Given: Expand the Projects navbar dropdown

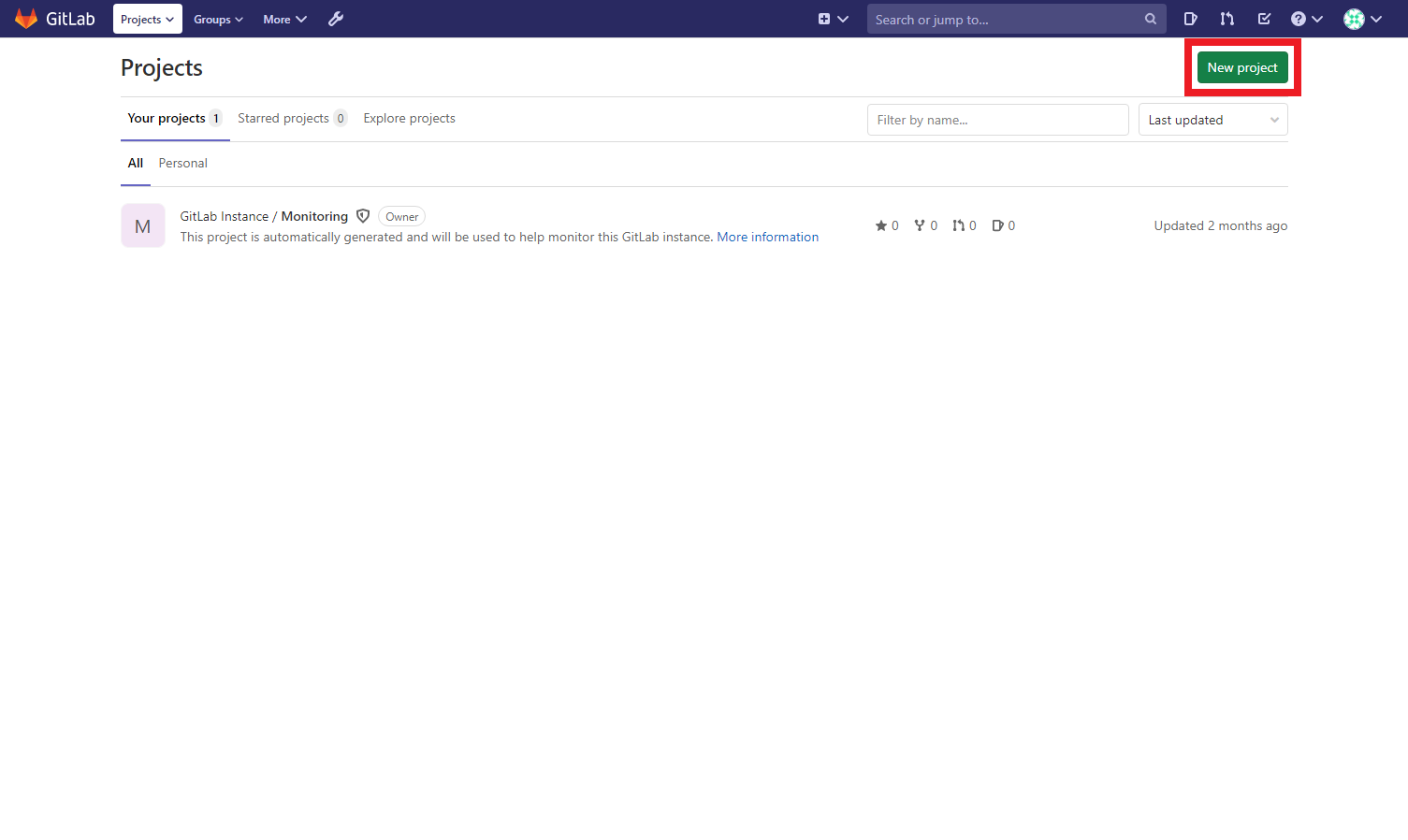Looking at the screenshot, I should [147, 19].
